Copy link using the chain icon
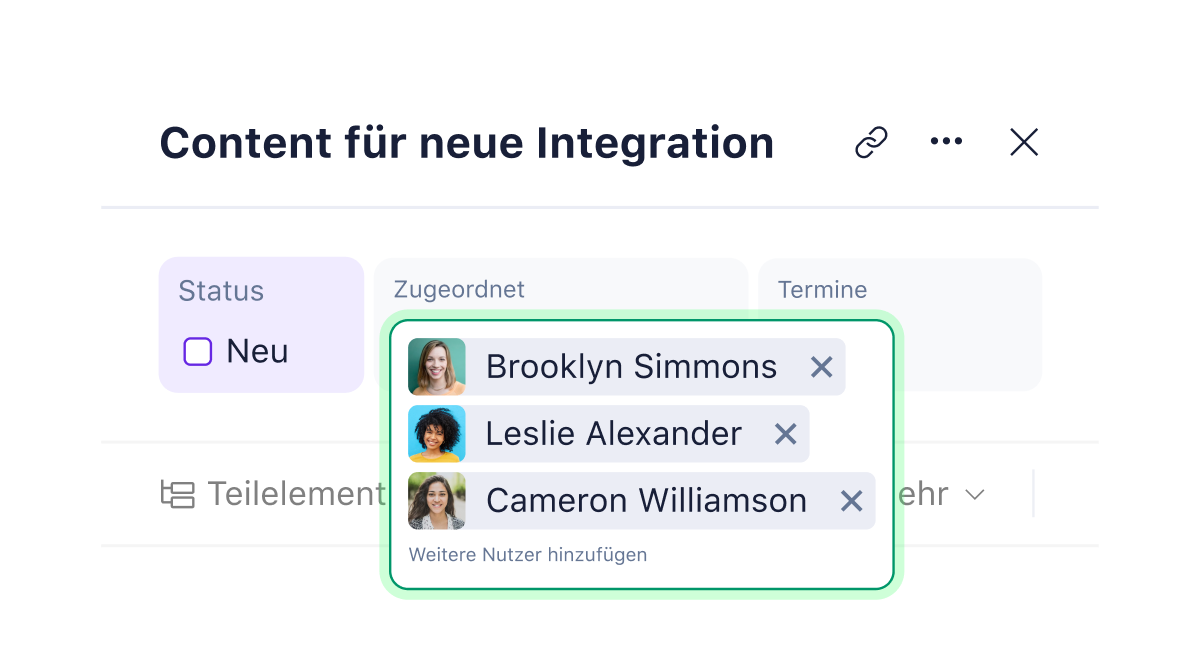The width and height of the screenshot is (1200, 672). (871, 143)
